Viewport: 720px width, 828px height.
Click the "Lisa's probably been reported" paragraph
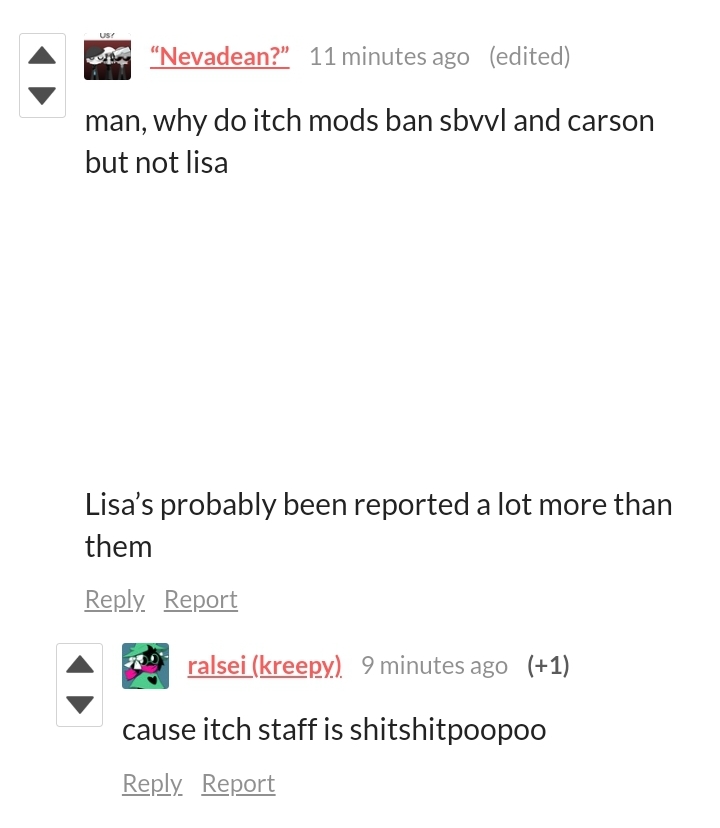[378, 525]
